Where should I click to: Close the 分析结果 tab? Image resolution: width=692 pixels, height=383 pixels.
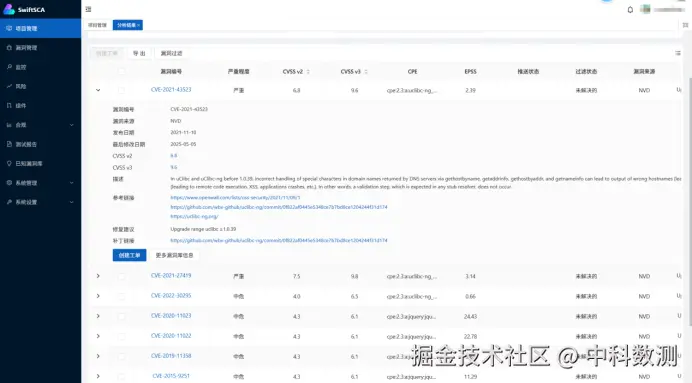(x=139, y=25)
